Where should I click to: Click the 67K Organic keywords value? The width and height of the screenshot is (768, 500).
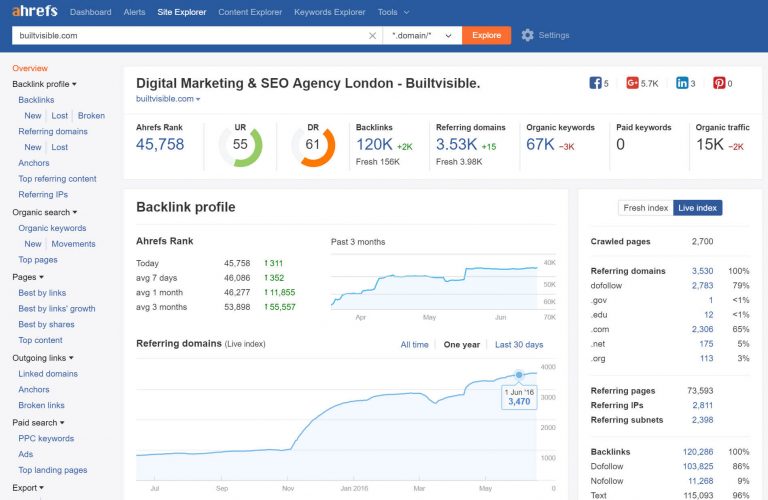pos(540,144)
